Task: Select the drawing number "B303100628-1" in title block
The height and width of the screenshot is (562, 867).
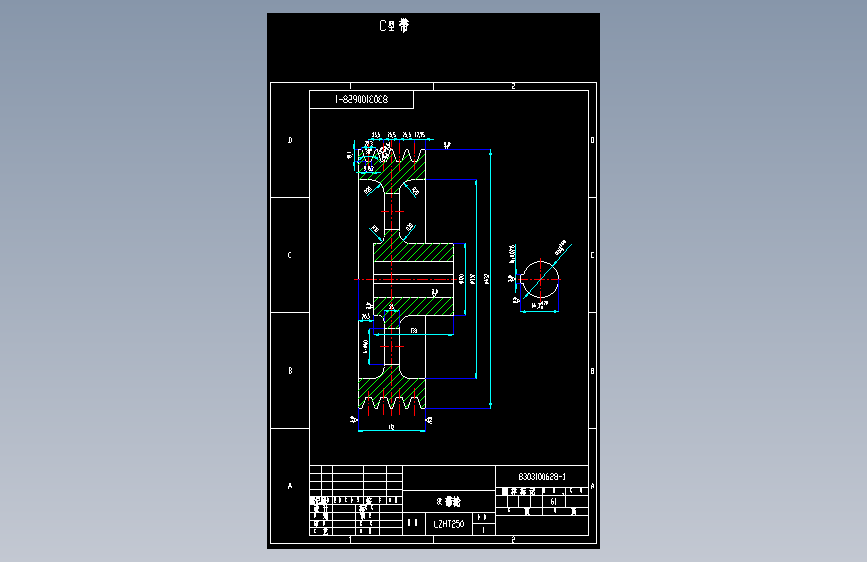Action: click(x=542, y=477)
